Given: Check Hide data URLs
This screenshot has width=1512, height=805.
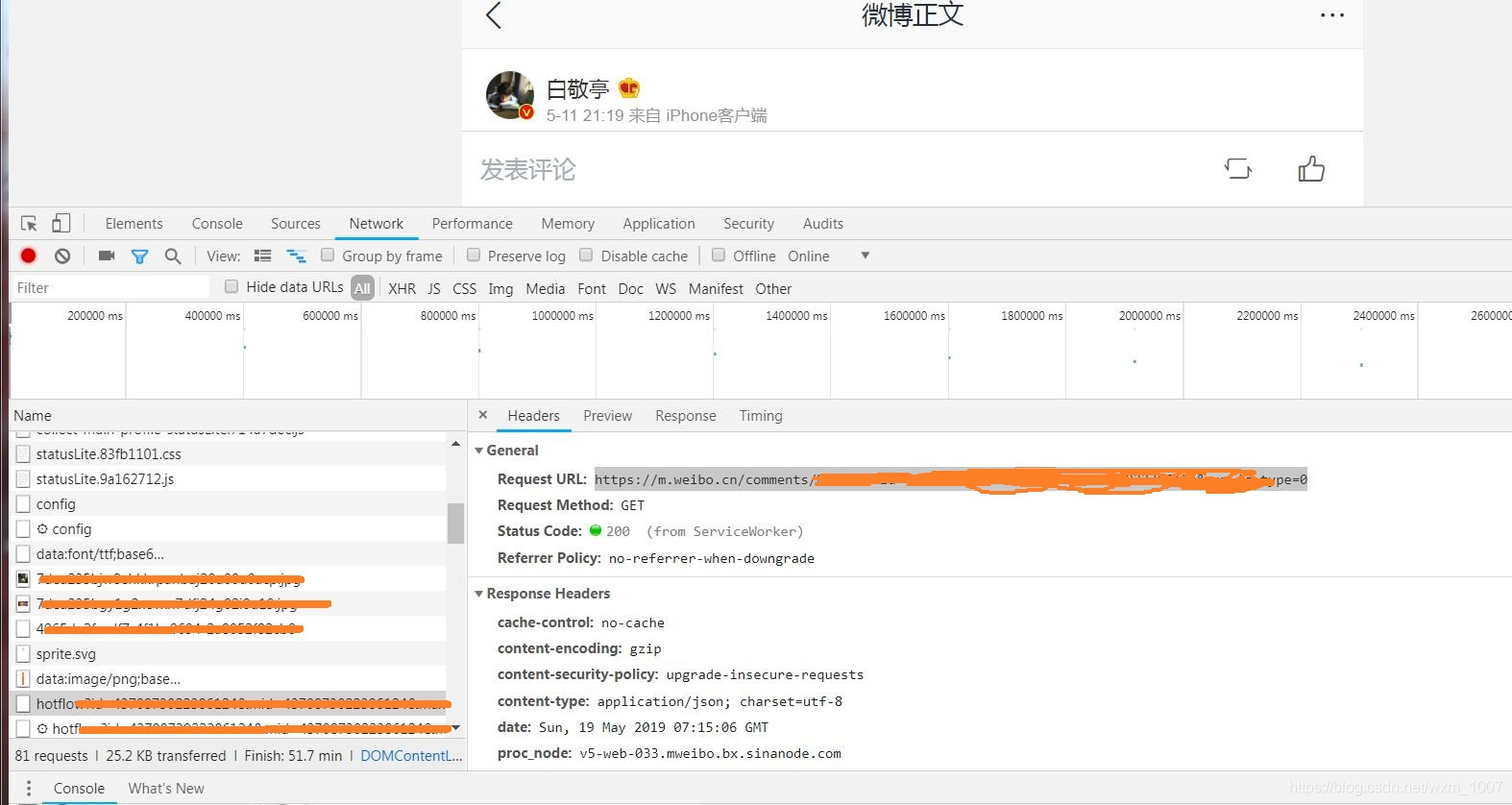Looking at the screenshot, I should [232, 286].
